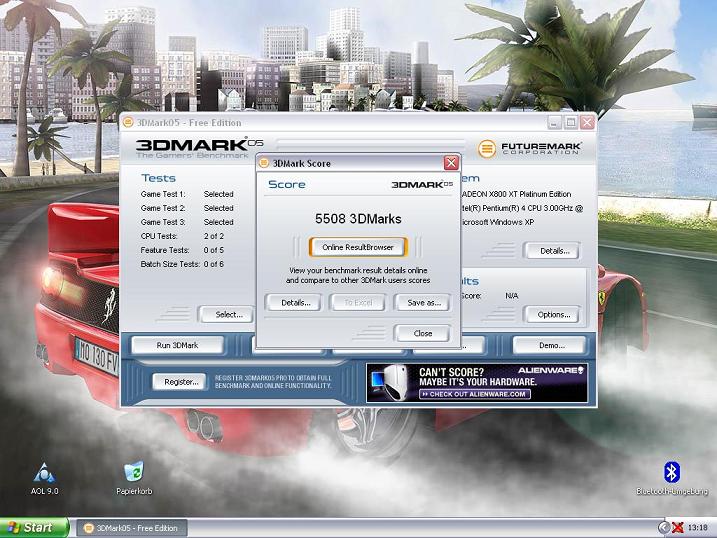Click the Run 3DMark button
The width and height of the screenshot is (717, 538).
(177, 345)
